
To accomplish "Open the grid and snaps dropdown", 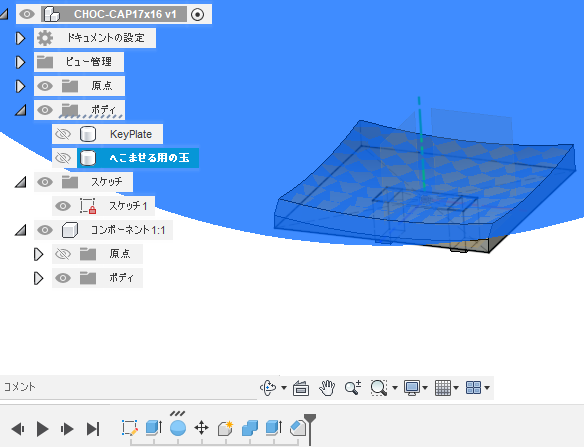I will (x=456, y=388).
